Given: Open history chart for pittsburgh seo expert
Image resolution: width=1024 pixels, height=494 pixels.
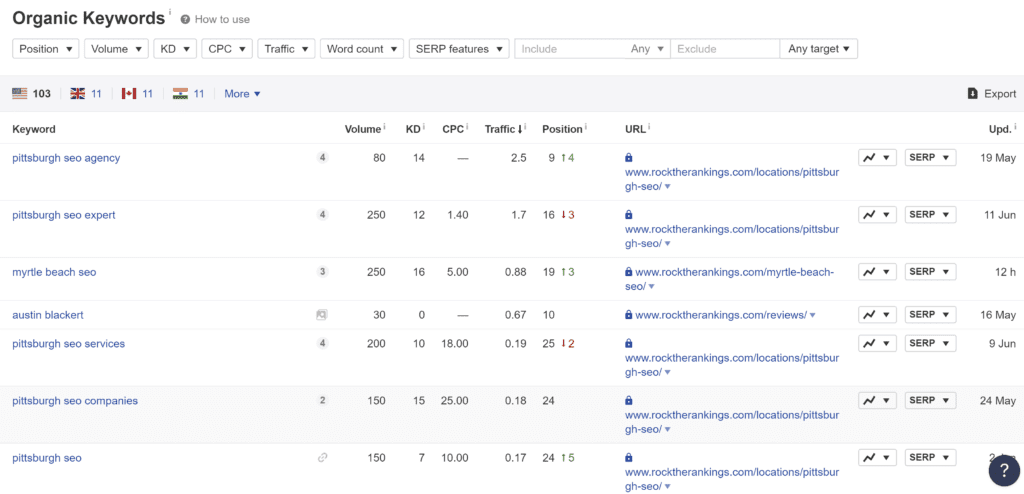Looking at the screenshot, I should tap(876, 214).
